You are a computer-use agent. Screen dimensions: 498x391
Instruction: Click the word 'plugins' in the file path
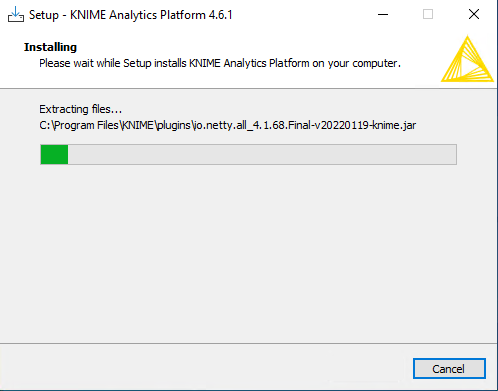pos(173,125)
